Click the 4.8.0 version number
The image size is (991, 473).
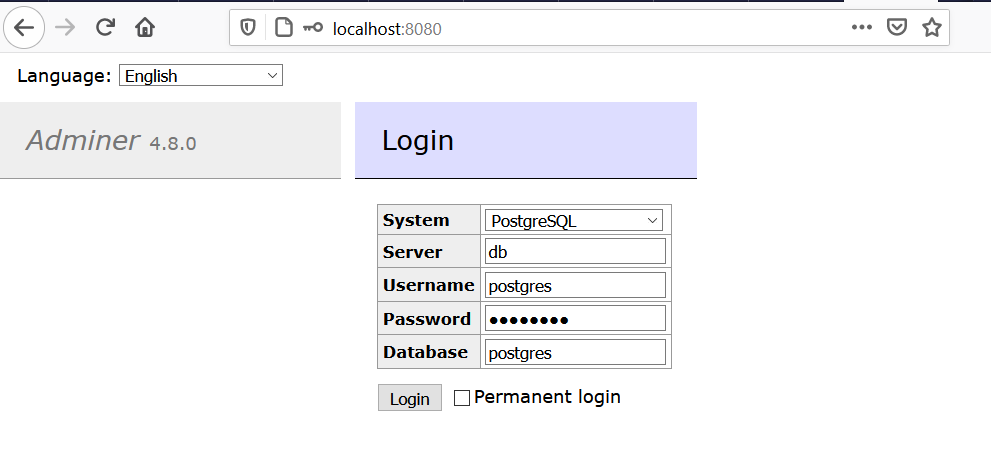[173, 144]
